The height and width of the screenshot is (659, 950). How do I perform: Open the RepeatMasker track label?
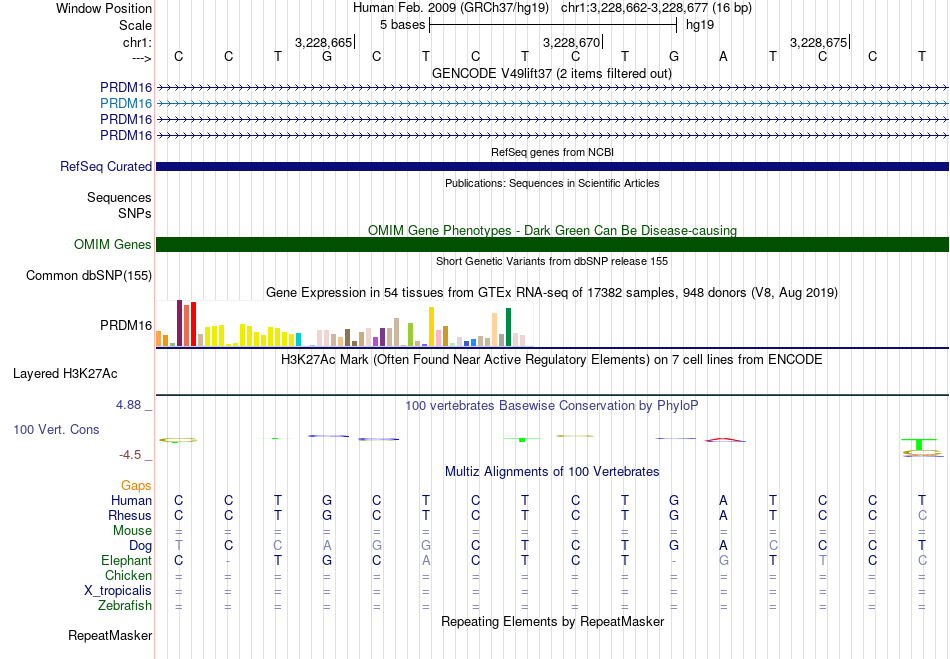tap(110, 636)
